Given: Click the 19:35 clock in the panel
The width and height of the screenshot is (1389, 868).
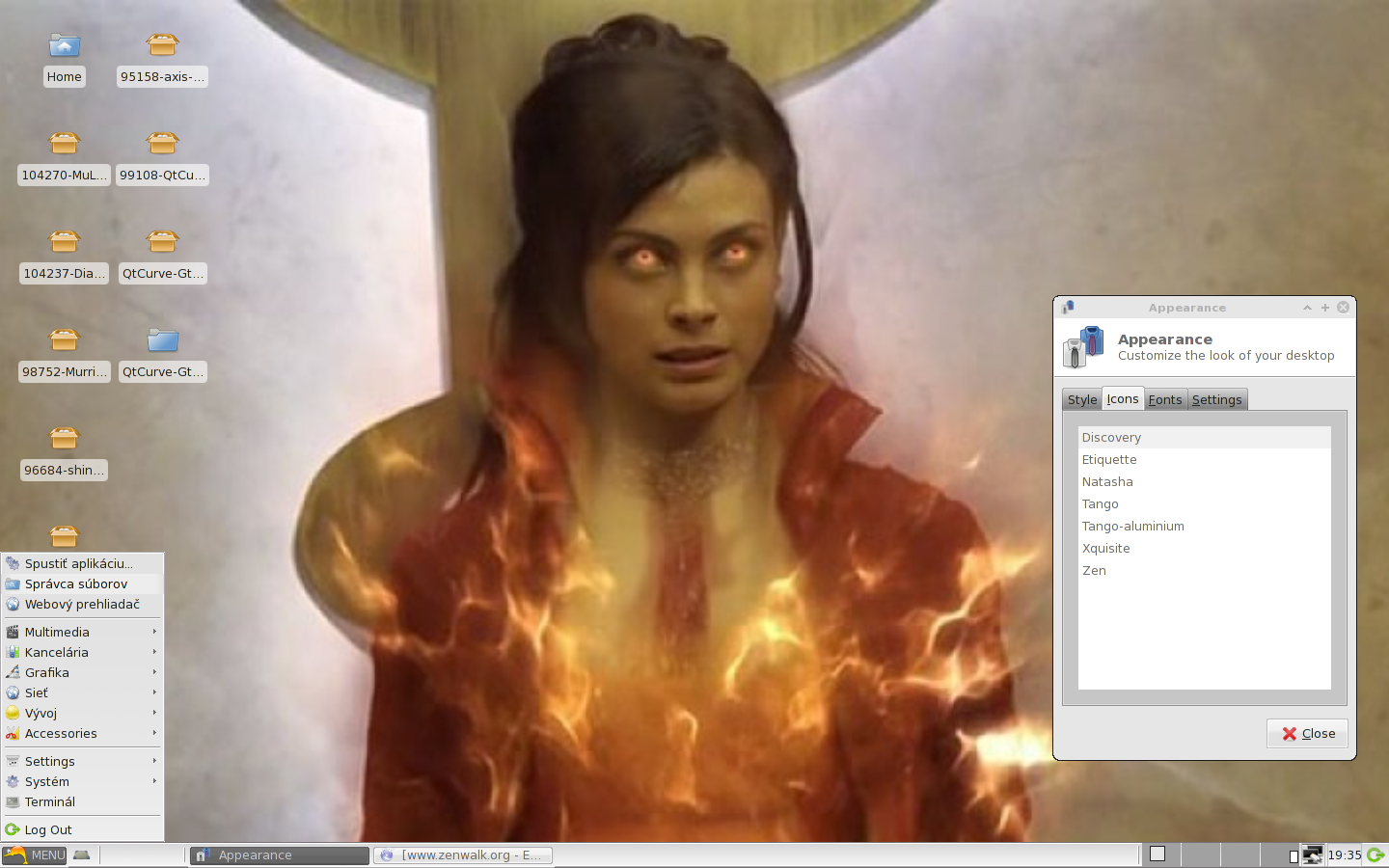Looking at the screenshot, I should click(x=1345, y=855).
